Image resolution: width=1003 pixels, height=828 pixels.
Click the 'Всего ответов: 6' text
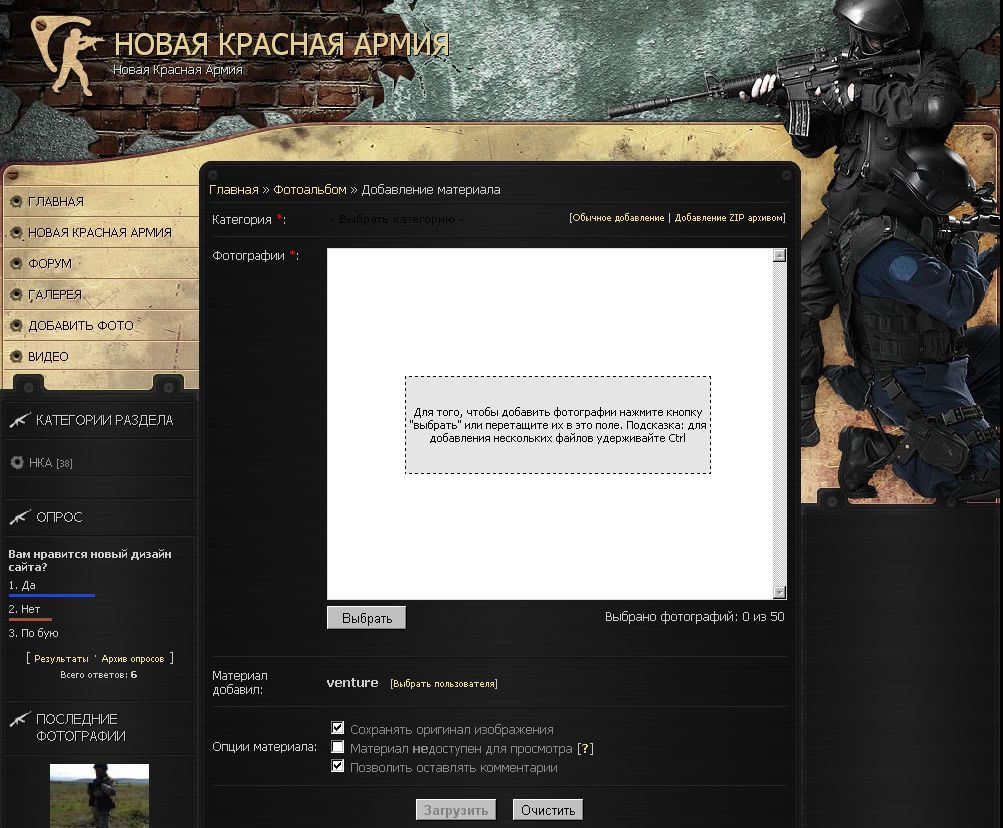99,674
